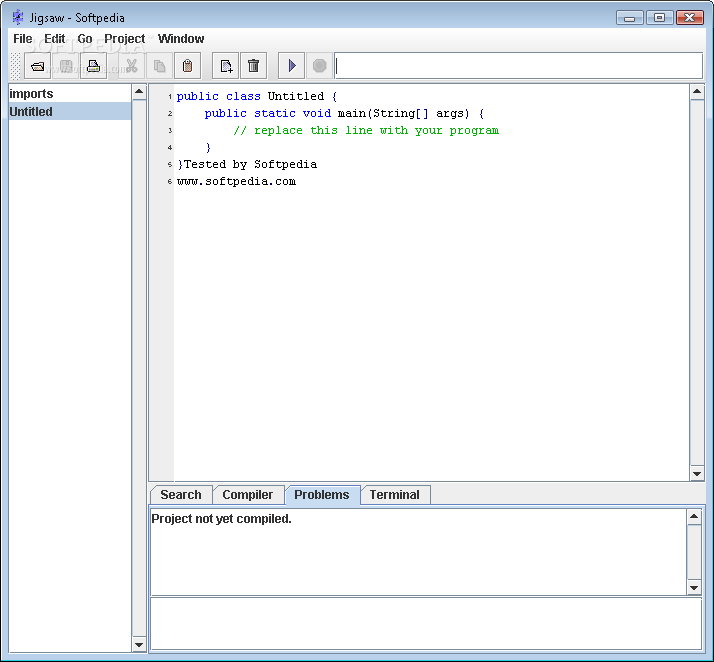Click the Problems panel scroll up arrow
Viewport: 714px width, 662px height.
click(x=694, y=516)
